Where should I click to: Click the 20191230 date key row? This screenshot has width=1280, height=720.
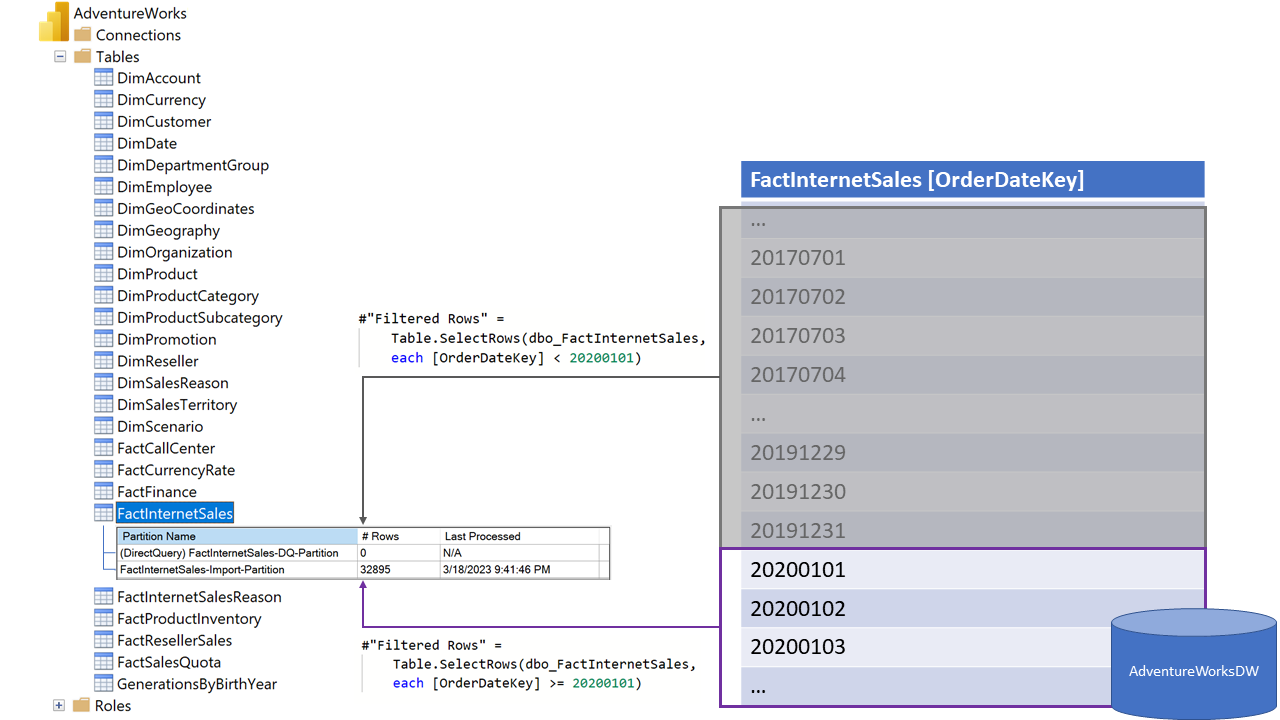point(972,492)
